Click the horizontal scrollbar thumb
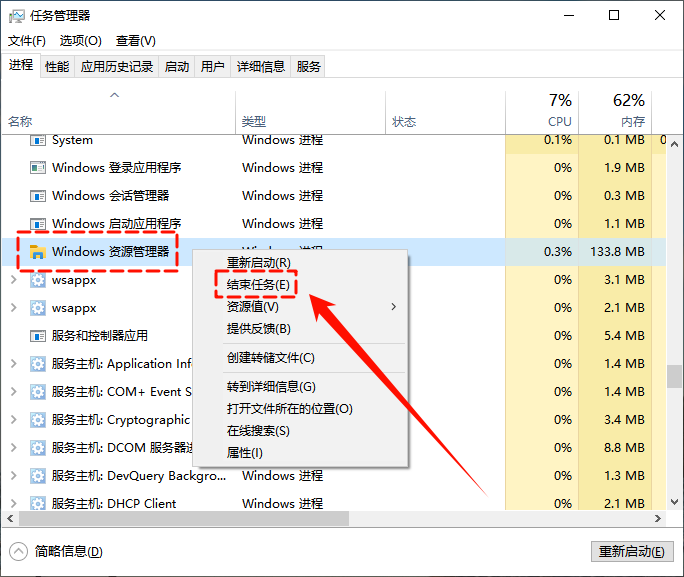 [184, 519]
